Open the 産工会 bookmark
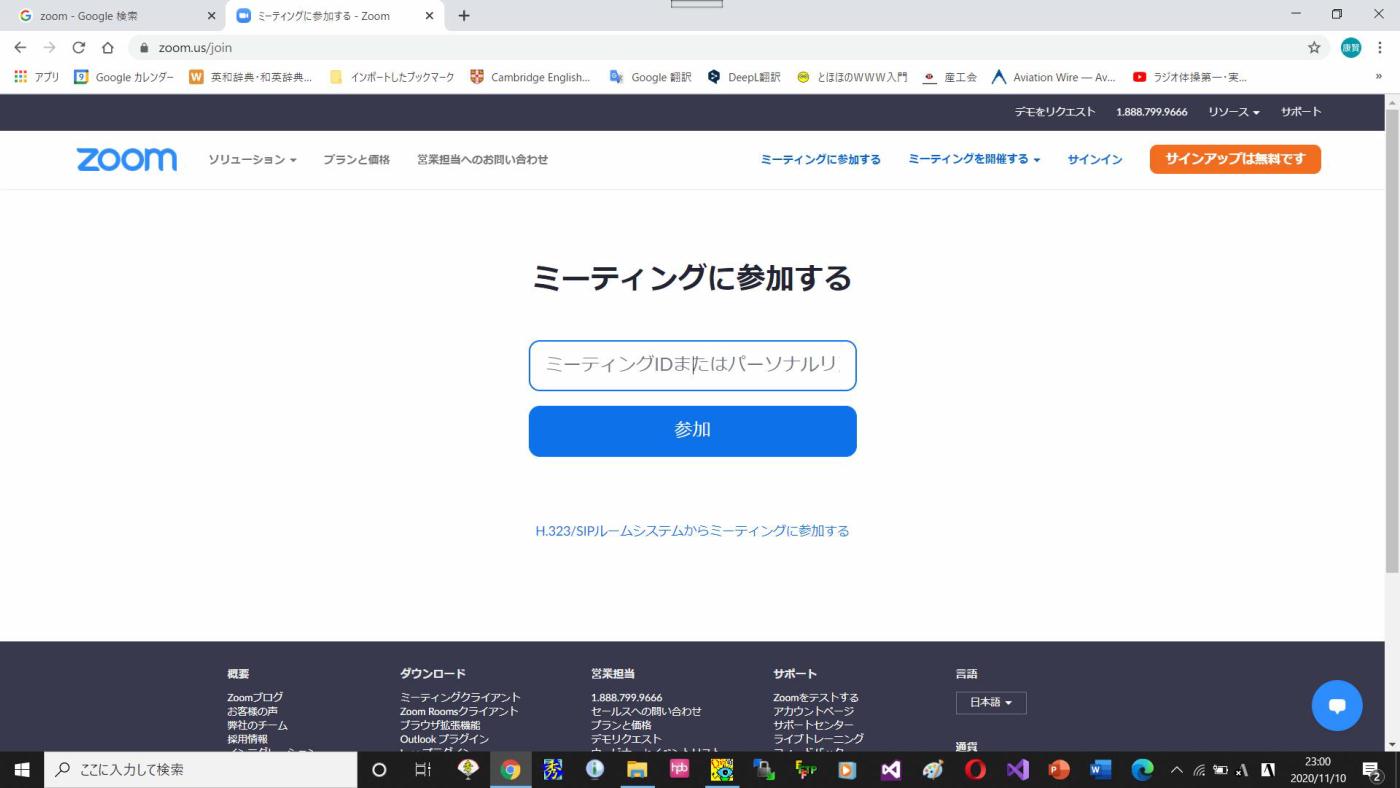This screenshot has width=1400, height=788. tap(950, 77)
